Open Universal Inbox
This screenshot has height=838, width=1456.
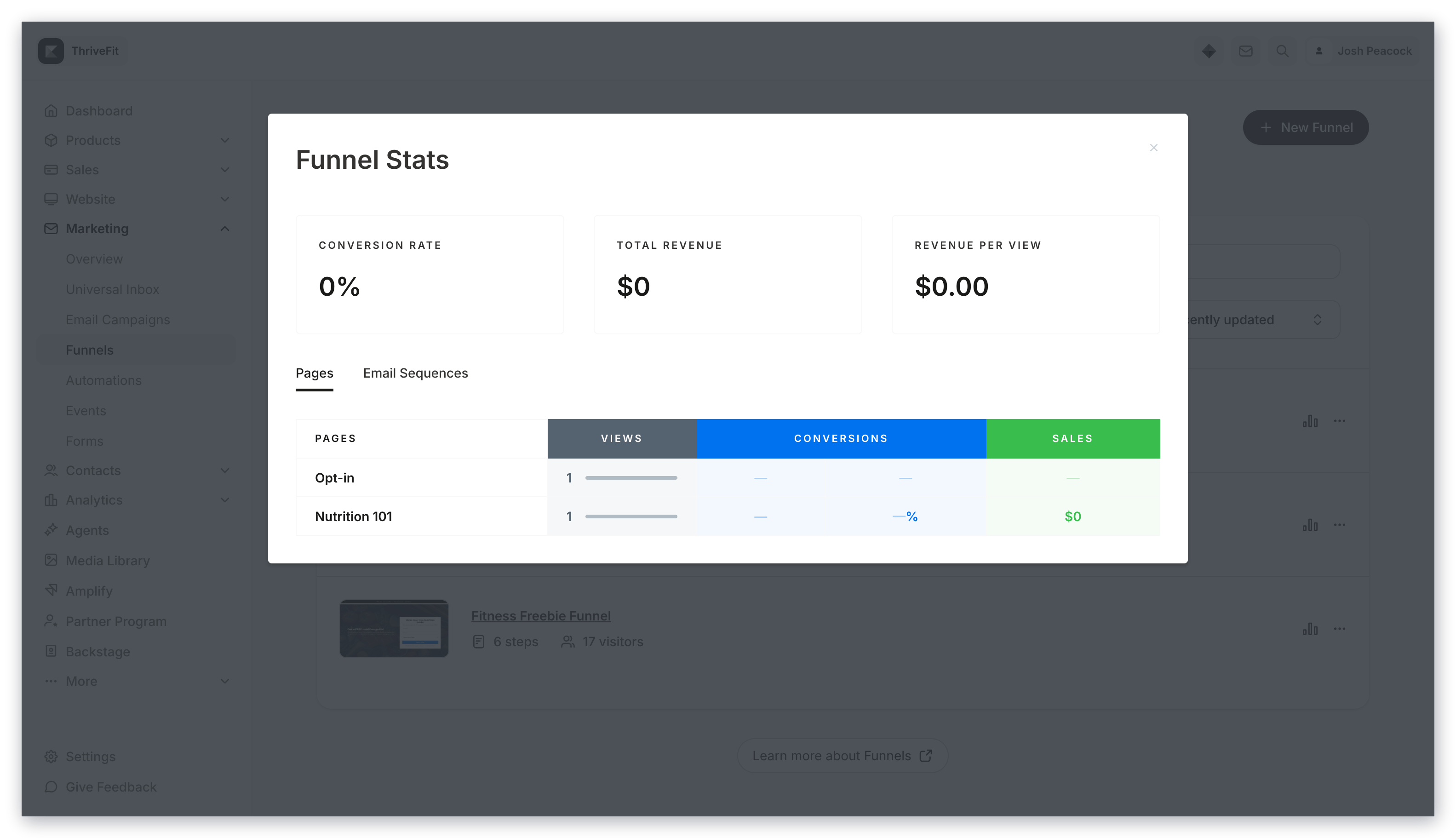click(x=112, y=289)
